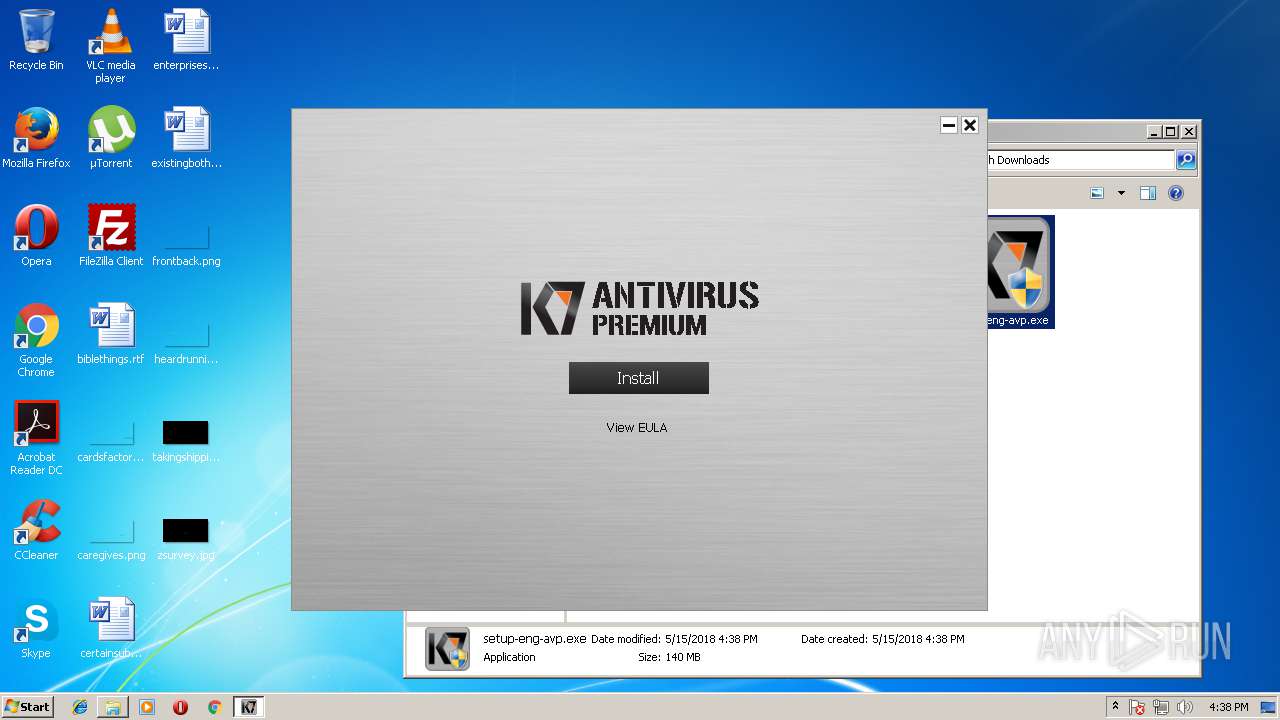Screen dimensions: 1280x720
Task: Open the Recycle Bin desktop icon
Action: [x=36, y=40]
